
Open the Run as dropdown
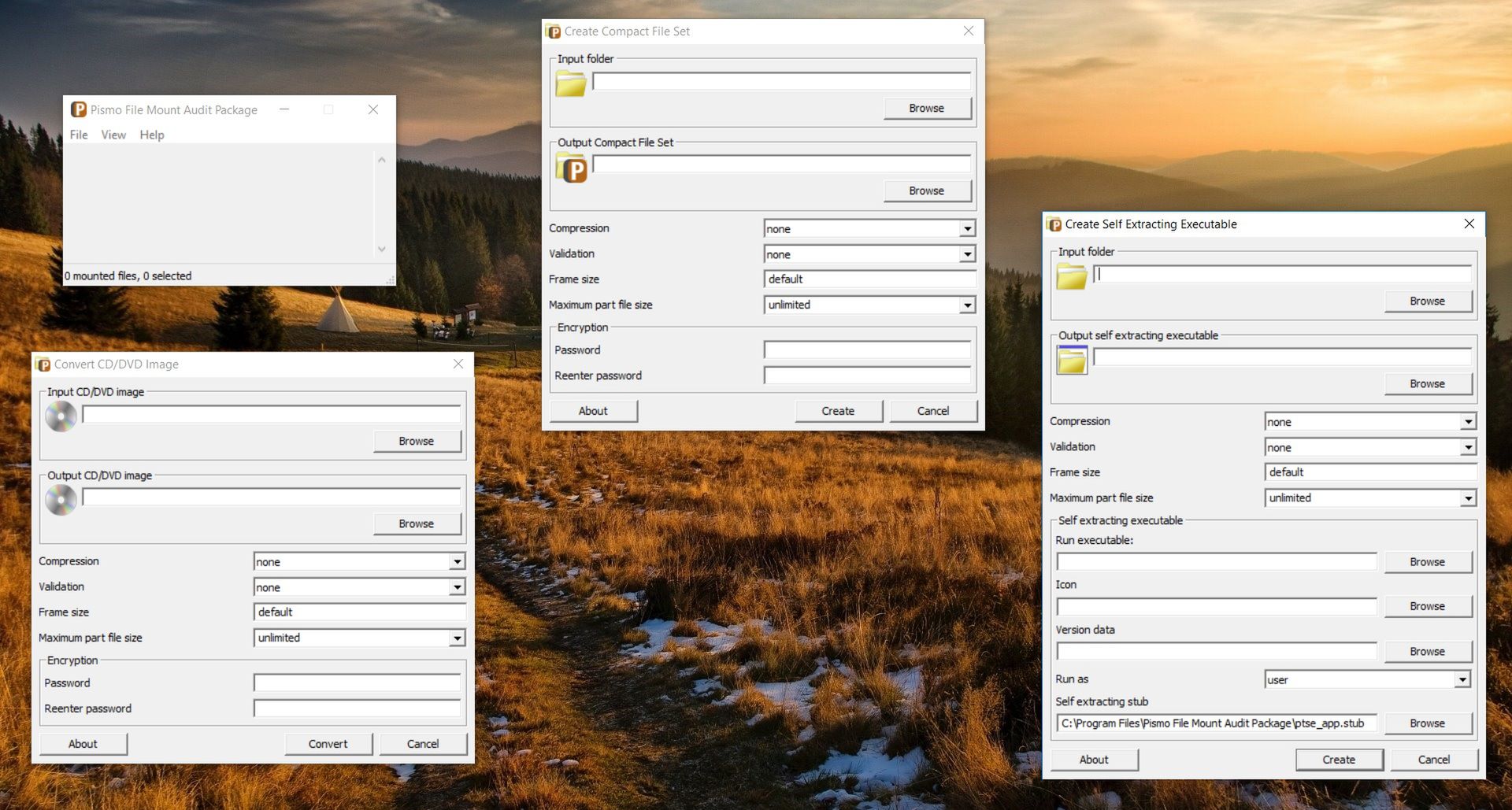(x=1465, y=679)
